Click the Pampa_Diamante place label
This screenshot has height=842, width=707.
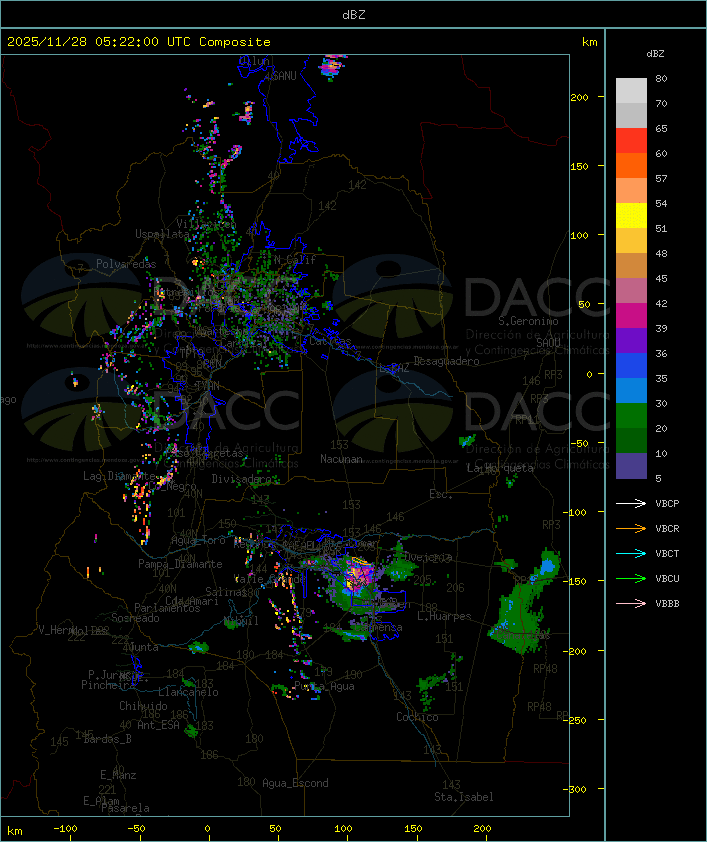pos(180,564)
